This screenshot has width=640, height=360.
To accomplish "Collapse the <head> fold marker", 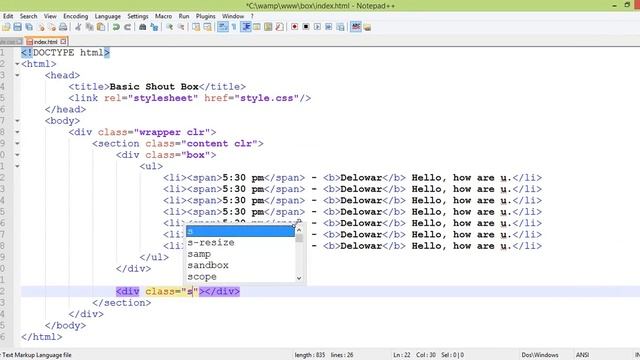I will (x=17, y=76).
